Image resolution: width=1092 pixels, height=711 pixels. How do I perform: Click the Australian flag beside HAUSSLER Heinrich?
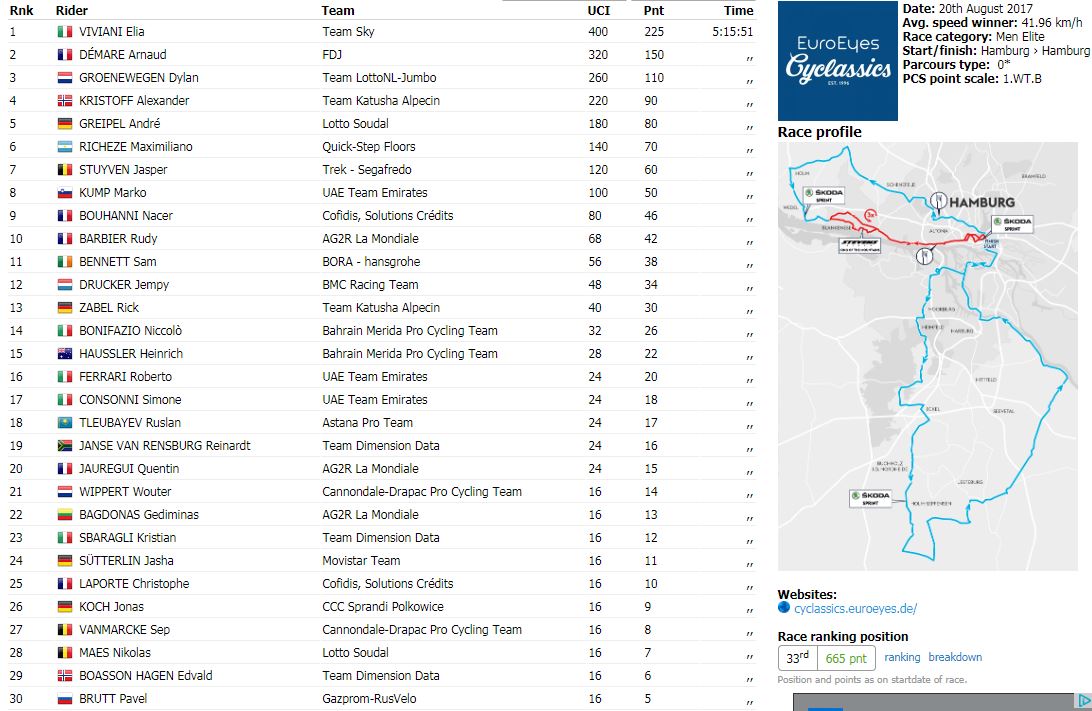(65, 353)
